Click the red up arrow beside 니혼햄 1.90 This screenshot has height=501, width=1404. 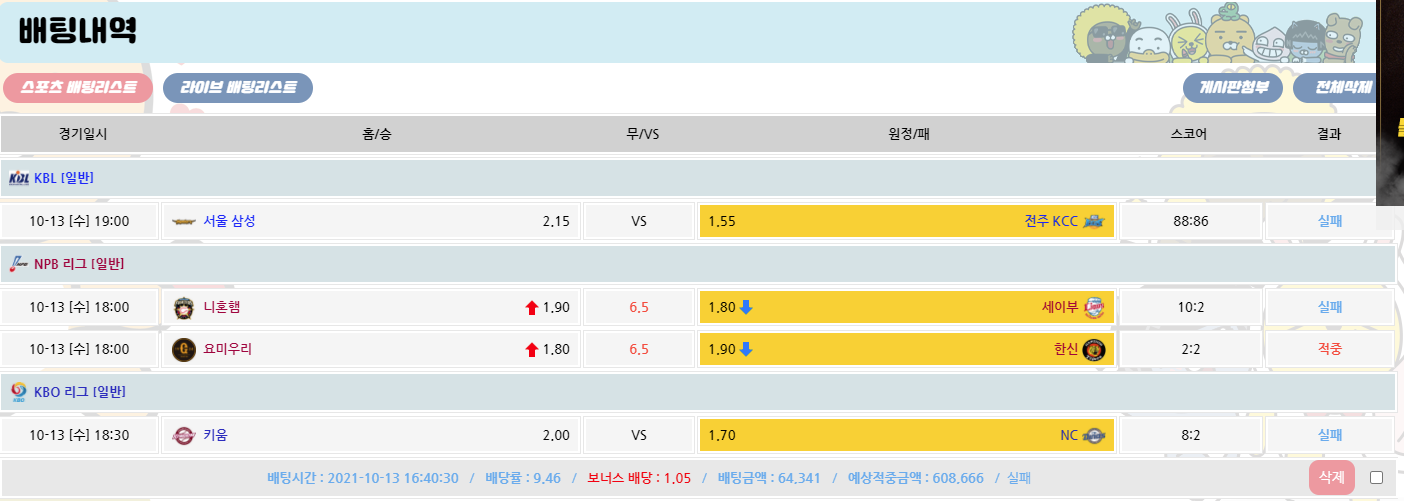click(531, 308)
